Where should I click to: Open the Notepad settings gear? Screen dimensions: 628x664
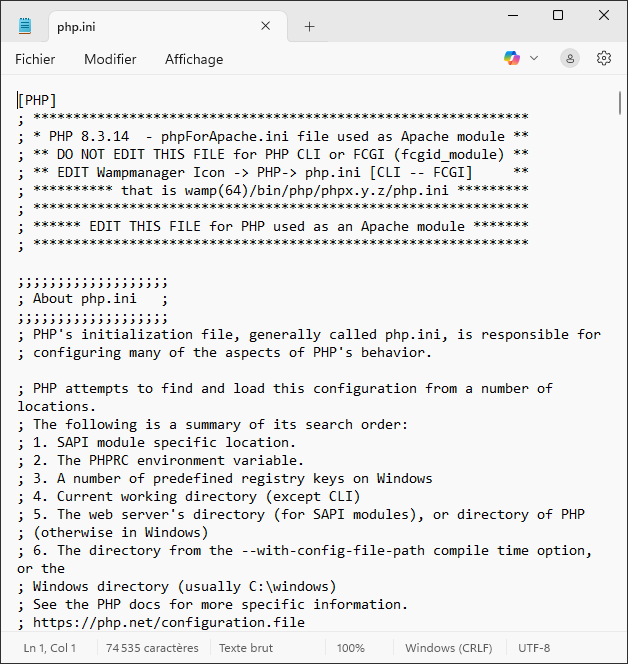(x=604, y=58)
